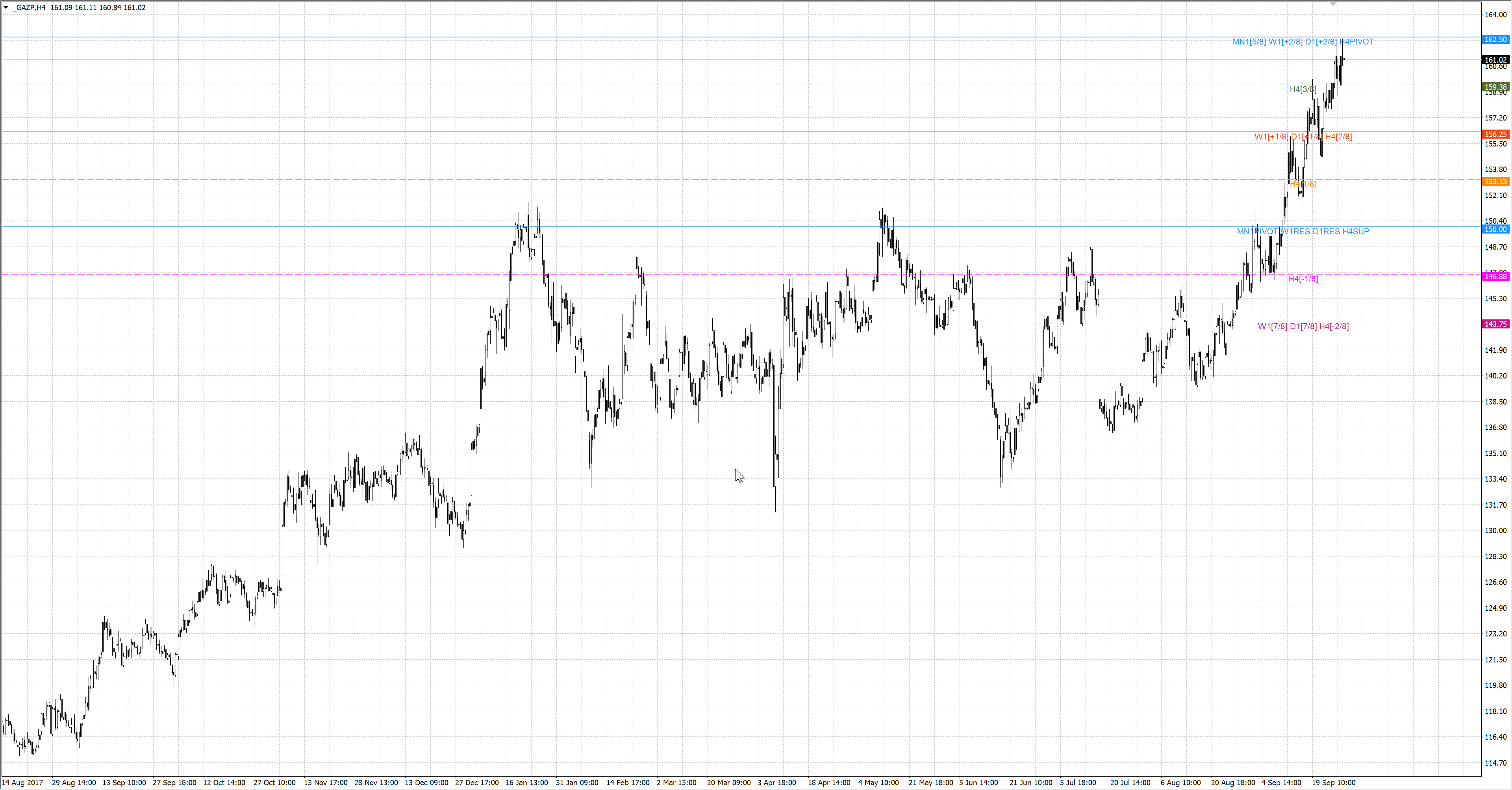1512x790 pixels.
Task: Click the W1[+1/8] D1[+1/8] H4[2/8] label
Action: point(1303,137)
